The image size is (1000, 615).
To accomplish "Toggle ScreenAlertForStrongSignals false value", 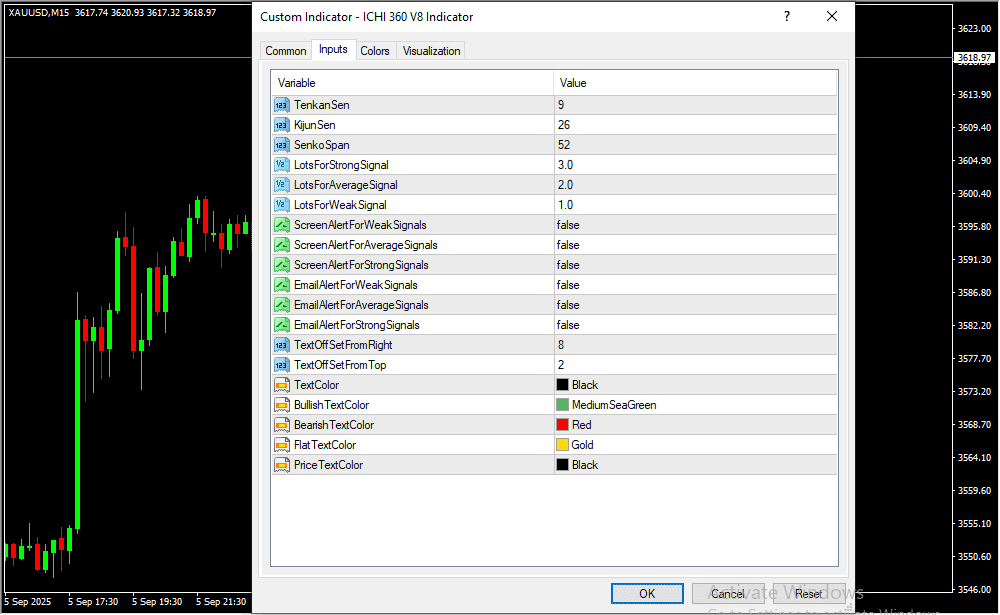I will pos(695,265).
